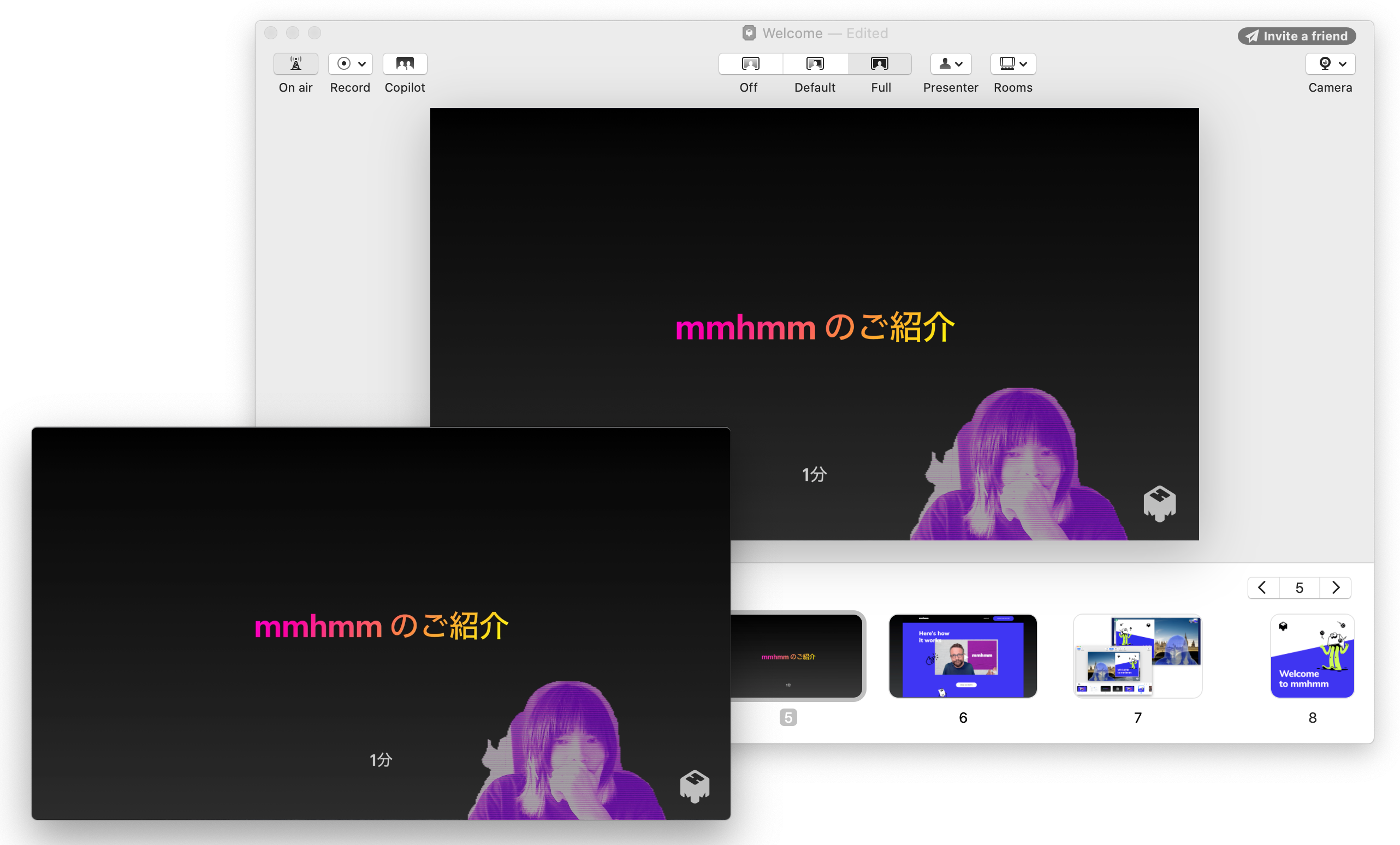Viewport: 1400px width, 845px height.
Task: Click the Record circle icon
Action: coord(343,64)
